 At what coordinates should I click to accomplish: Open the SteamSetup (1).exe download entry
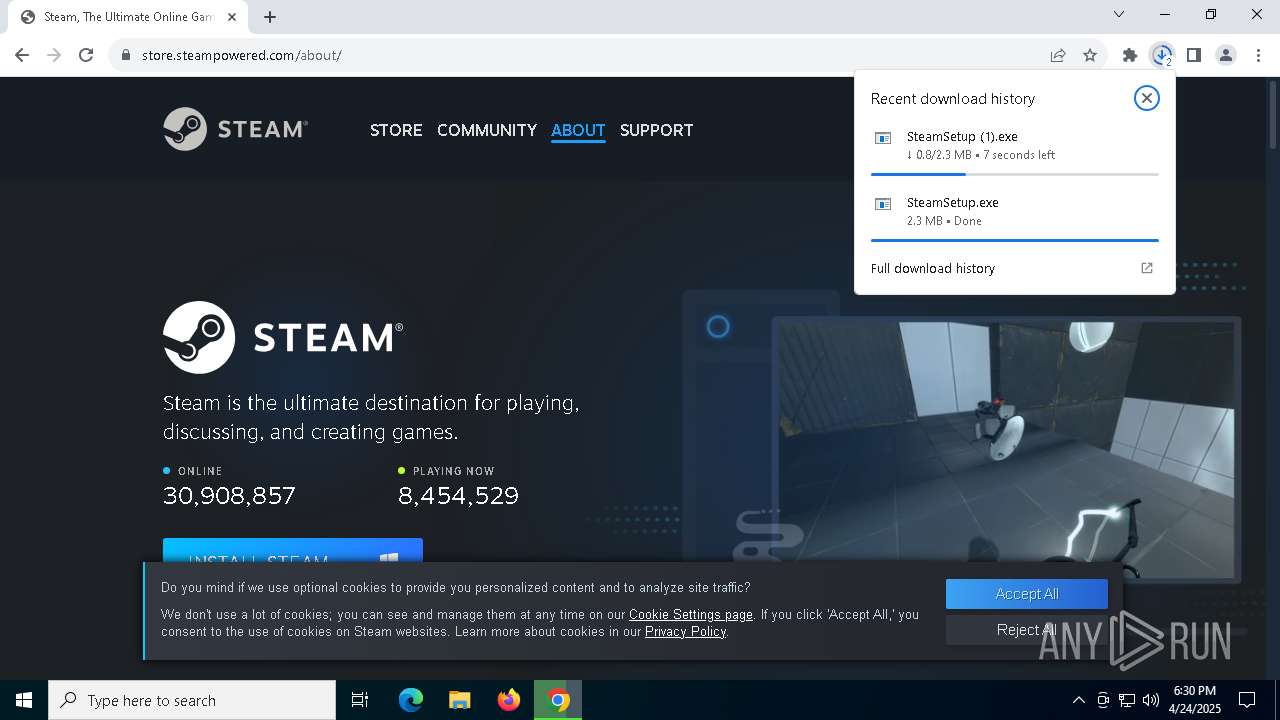(1015, 145)
